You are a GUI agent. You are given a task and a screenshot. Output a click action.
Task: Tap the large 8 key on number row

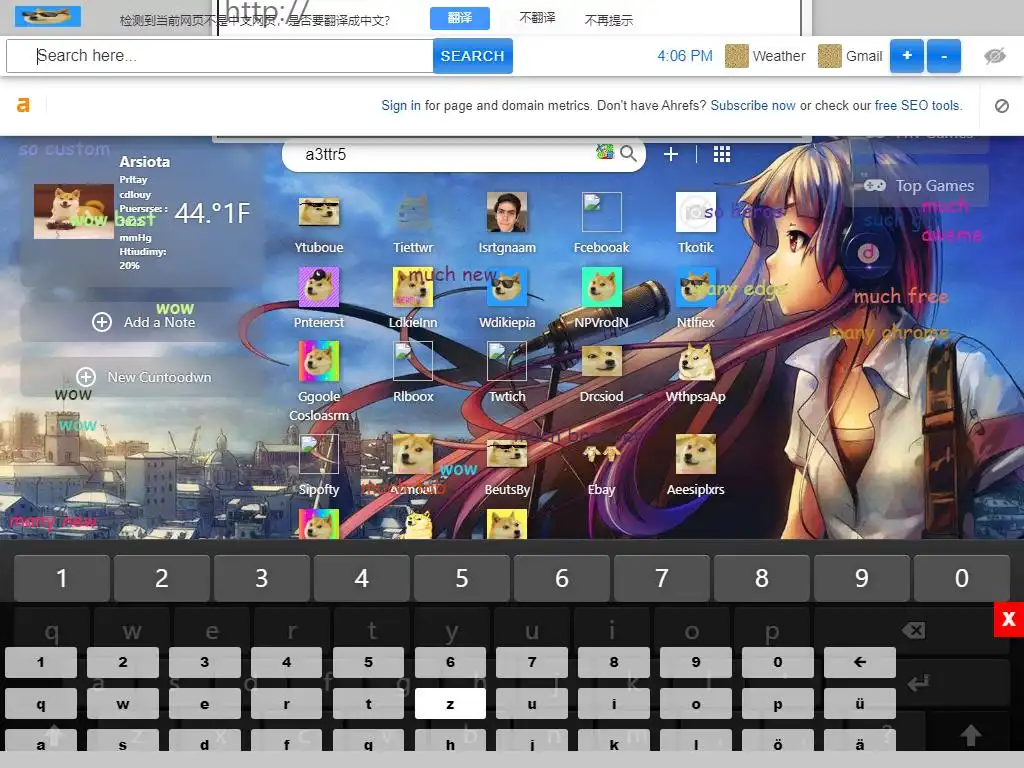(x=761, y=578)
